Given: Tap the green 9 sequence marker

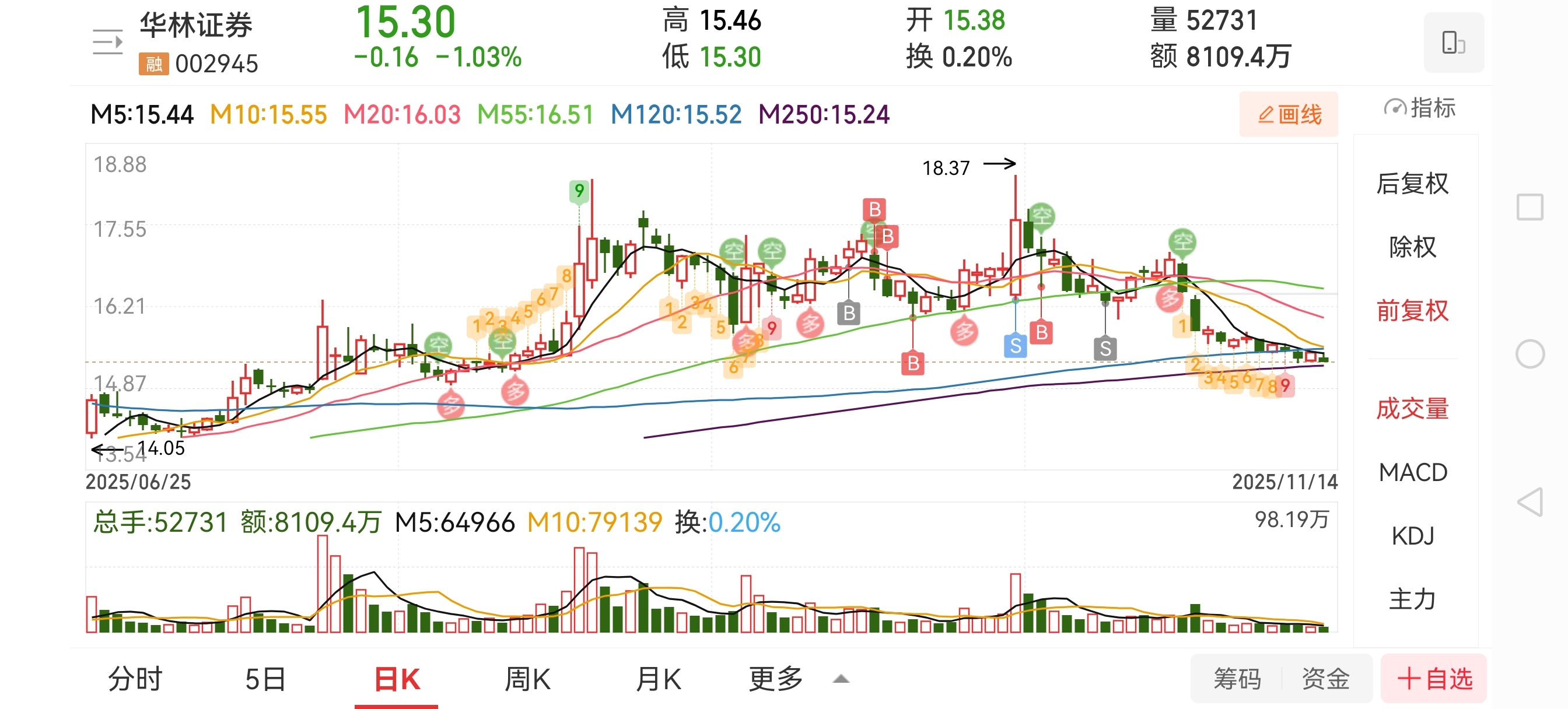Looking at the screenshot, I should pyautogui.click(x=579, y=191).
